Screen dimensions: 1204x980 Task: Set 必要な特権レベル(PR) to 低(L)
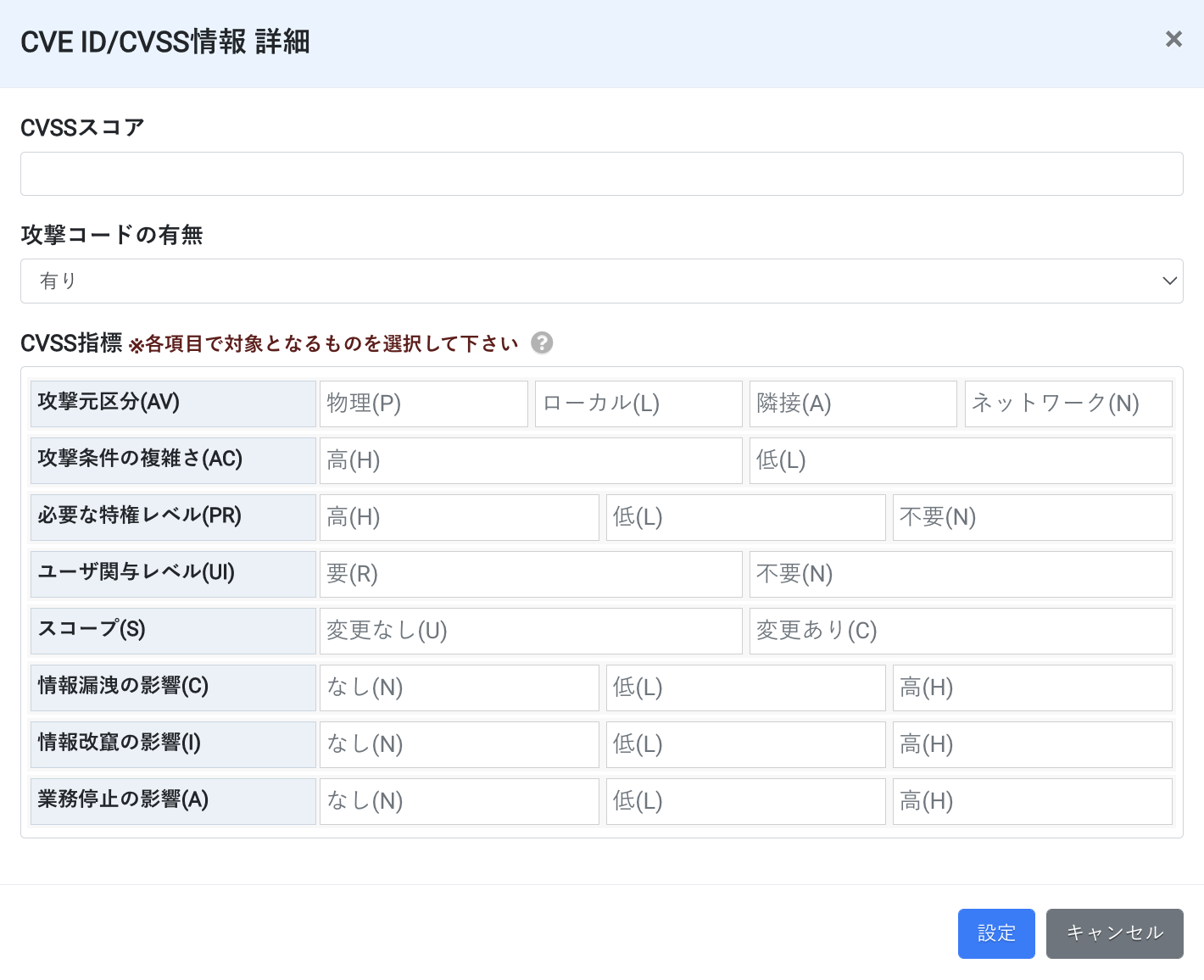pos(746,517)
